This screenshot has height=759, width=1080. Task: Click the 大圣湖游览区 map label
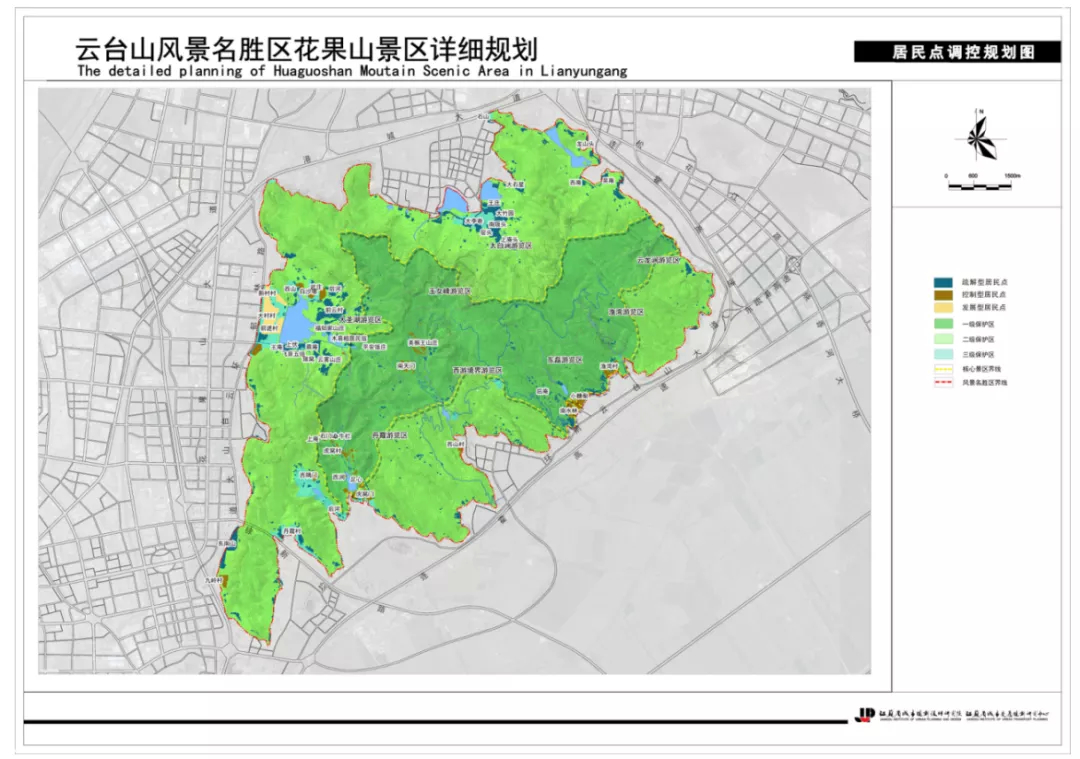point(361,321)
